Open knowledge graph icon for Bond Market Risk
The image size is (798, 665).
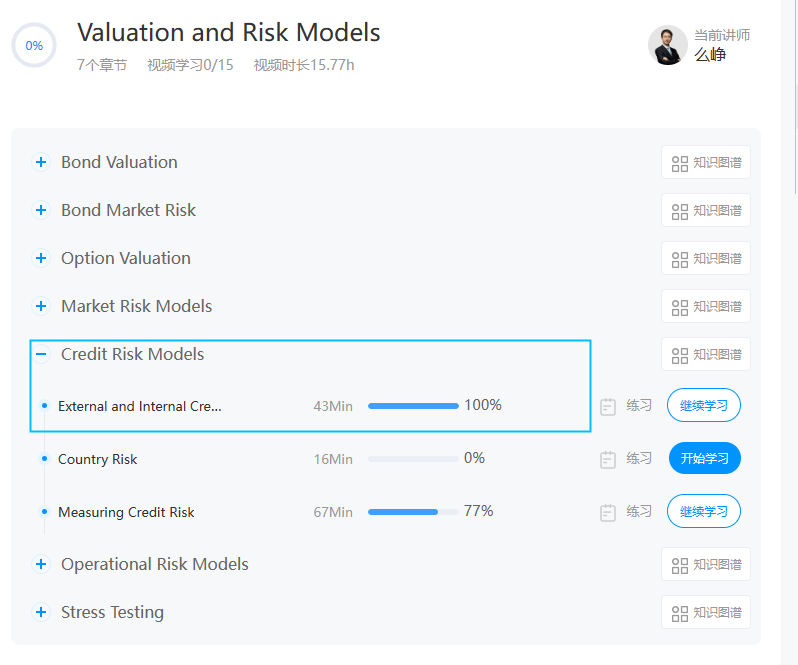pyautogui.click(x=680, y=211)
